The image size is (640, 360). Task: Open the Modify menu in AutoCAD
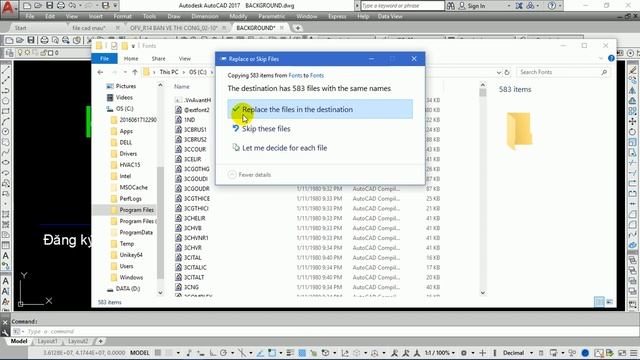[x=238, y=16]
